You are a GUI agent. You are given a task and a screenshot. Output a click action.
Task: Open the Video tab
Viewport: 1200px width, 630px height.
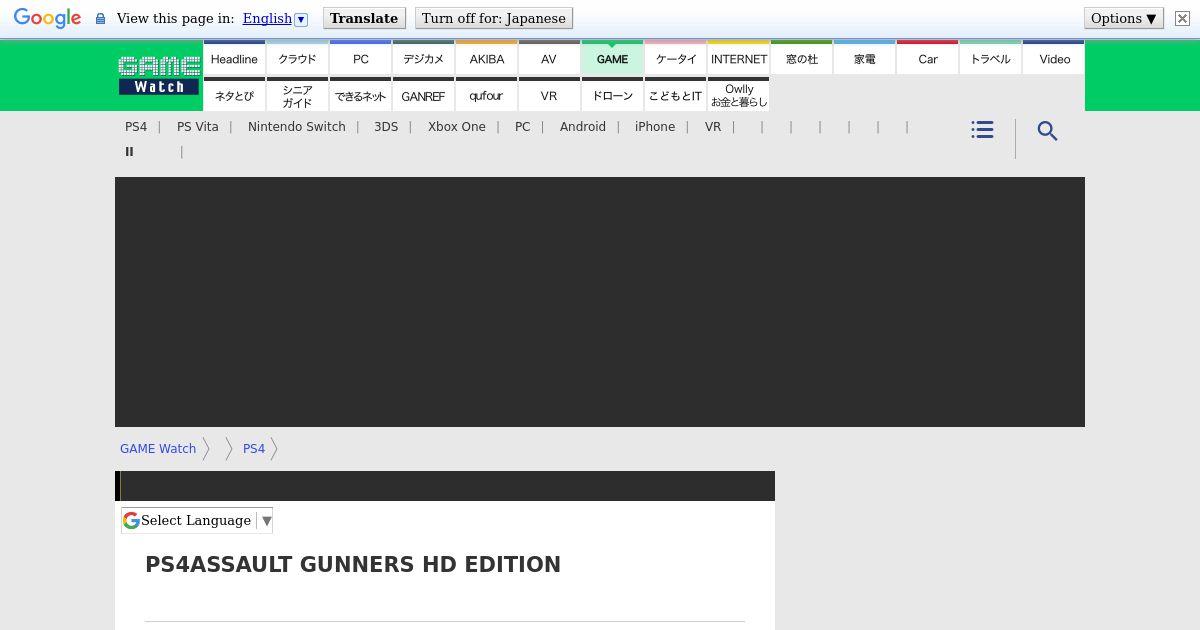(x=1054, y=58)
